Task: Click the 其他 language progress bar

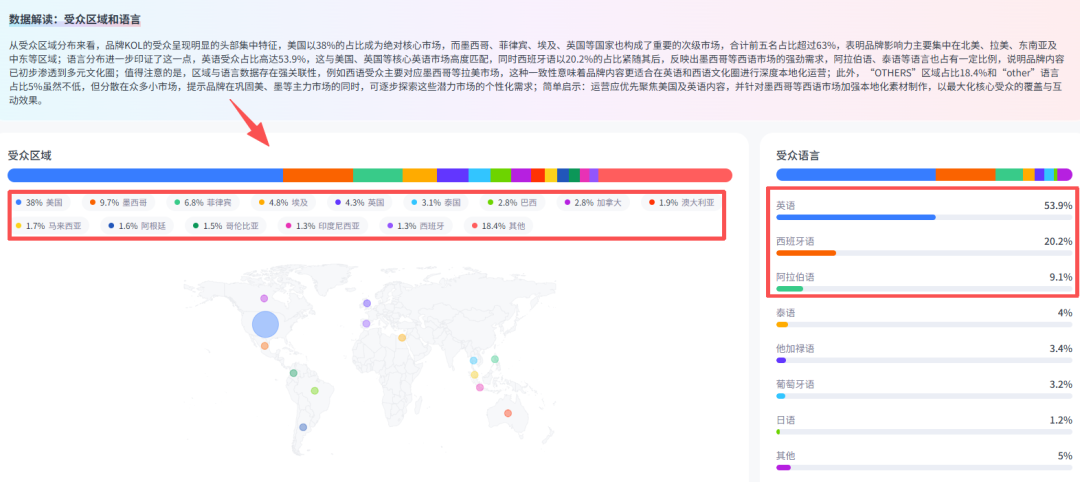Action: tap(924, 468)
